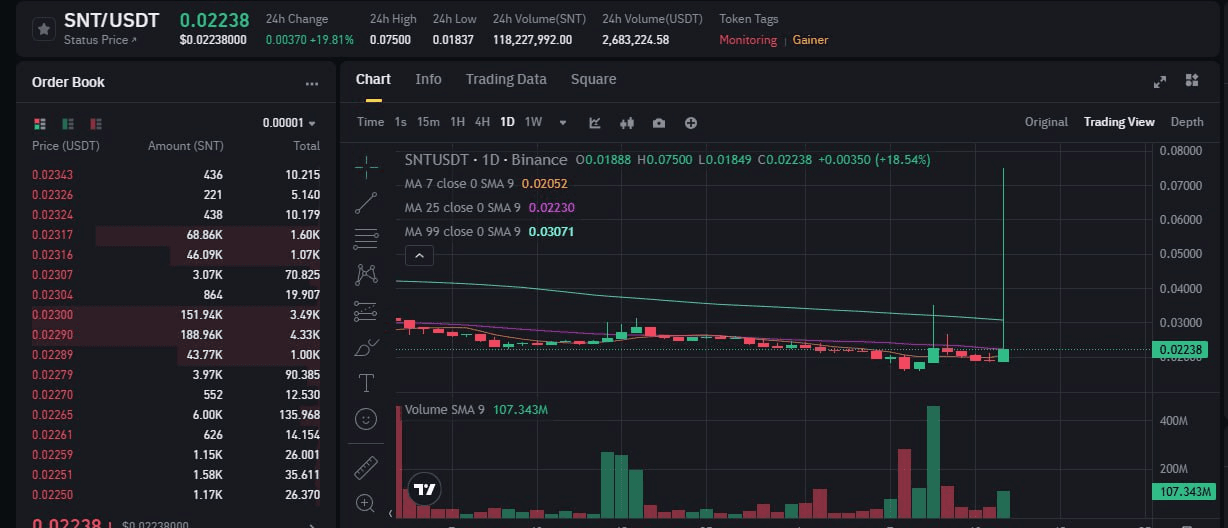Viewport: 1228px width, 528px height.
Task: Select the zoom in tool
Action: click(x=367, y=502)
